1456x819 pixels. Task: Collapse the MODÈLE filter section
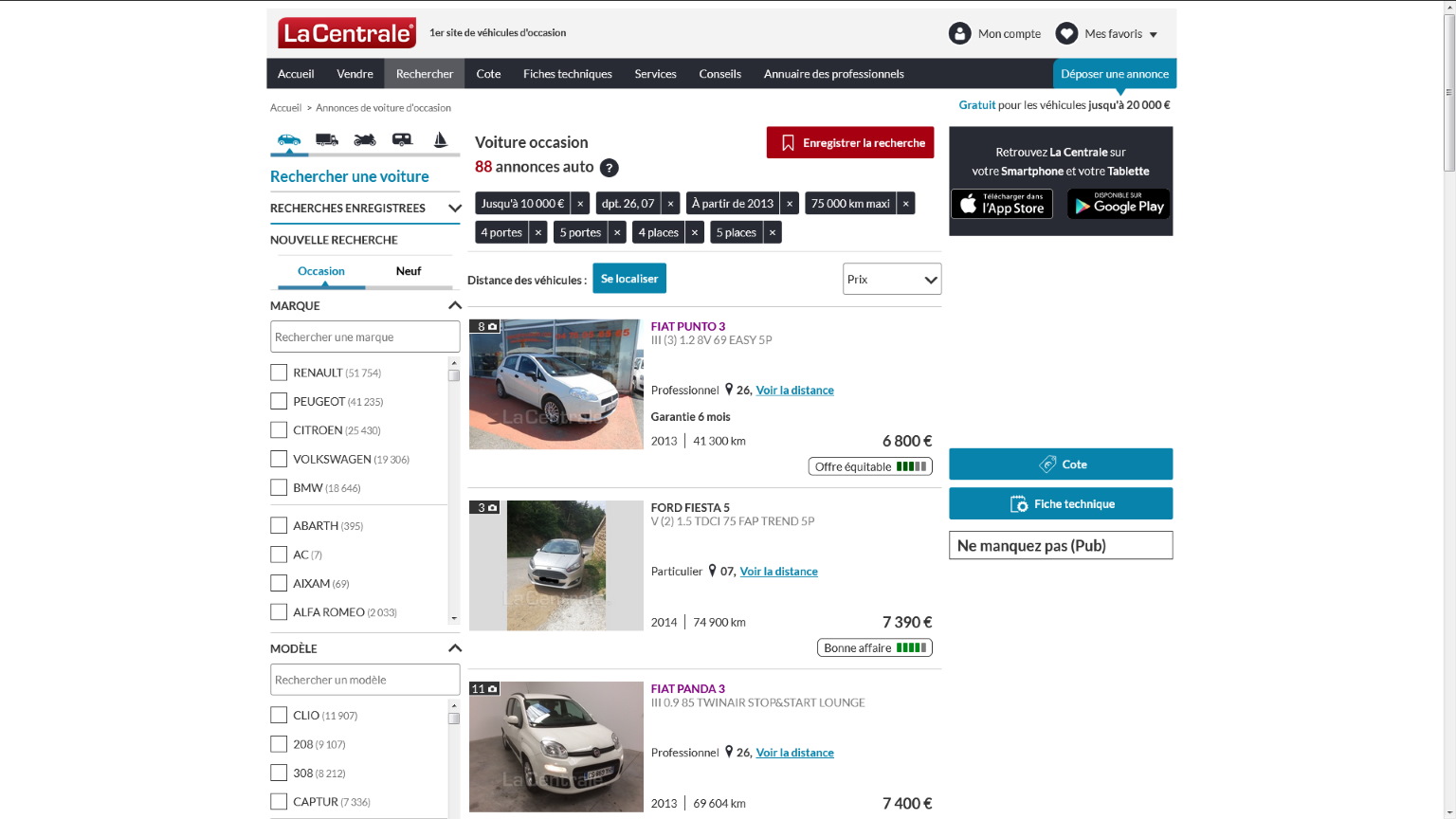pos(455,648)
